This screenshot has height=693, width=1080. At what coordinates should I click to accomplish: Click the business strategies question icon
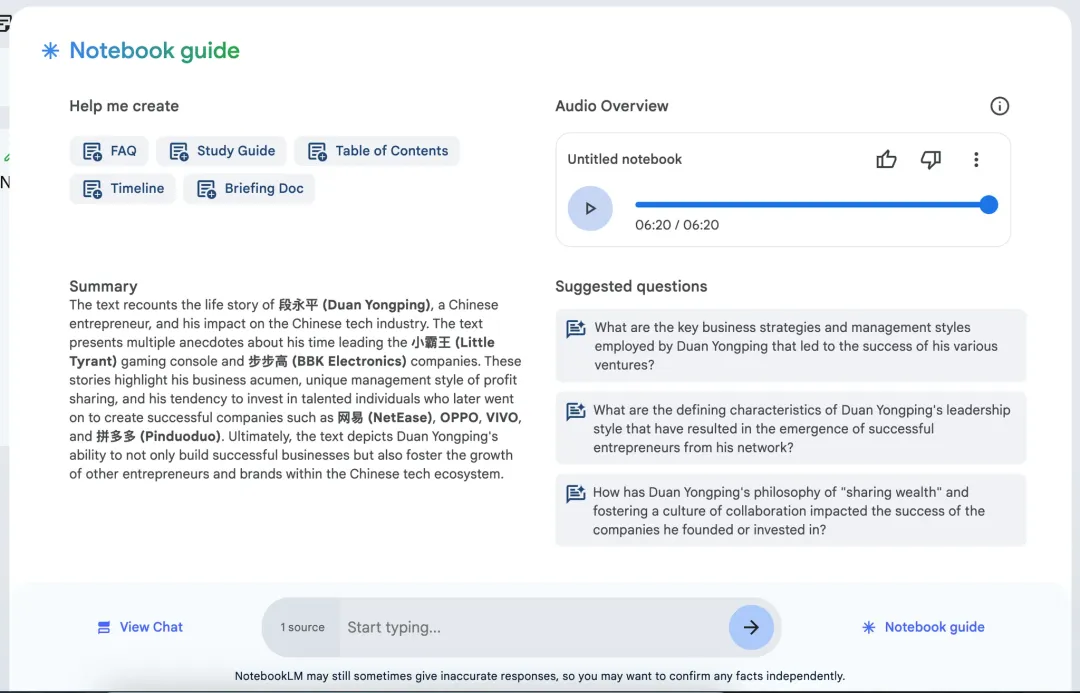[576, 329]
